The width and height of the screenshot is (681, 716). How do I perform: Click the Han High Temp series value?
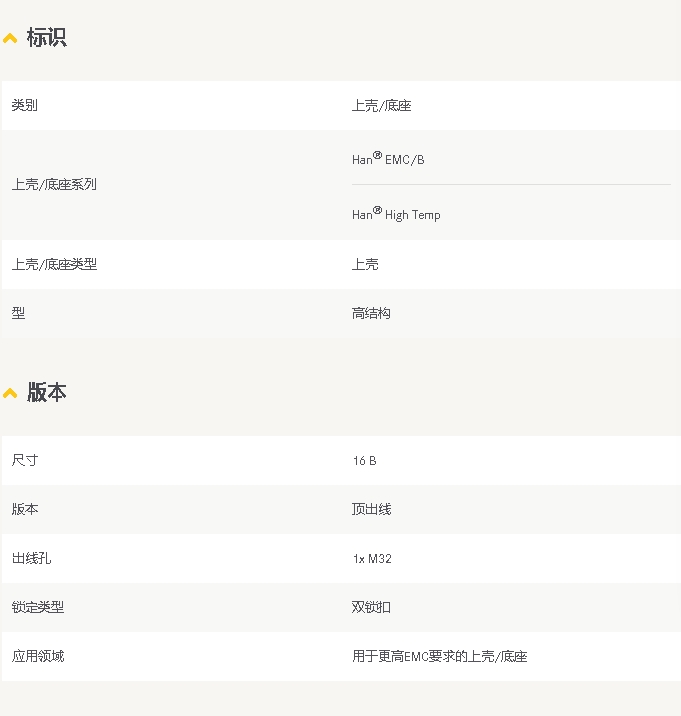click(396, 214)
